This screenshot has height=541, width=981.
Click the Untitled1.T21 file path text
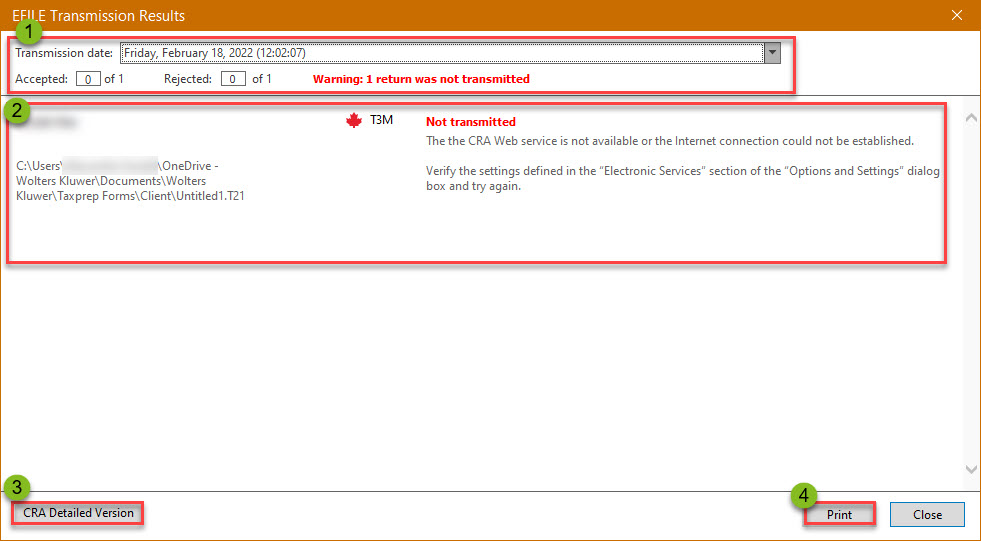click(x=130, y=181)
